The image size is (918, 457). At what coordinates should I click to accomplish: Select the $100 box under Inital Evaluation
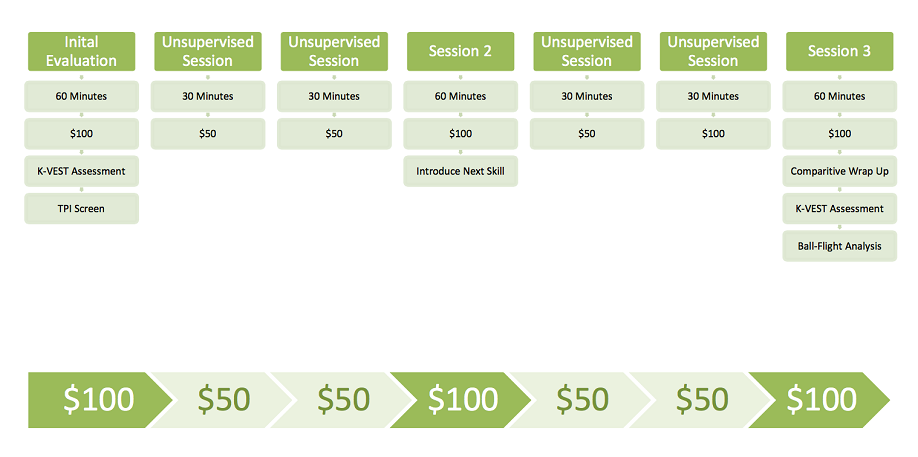(81, 133)
